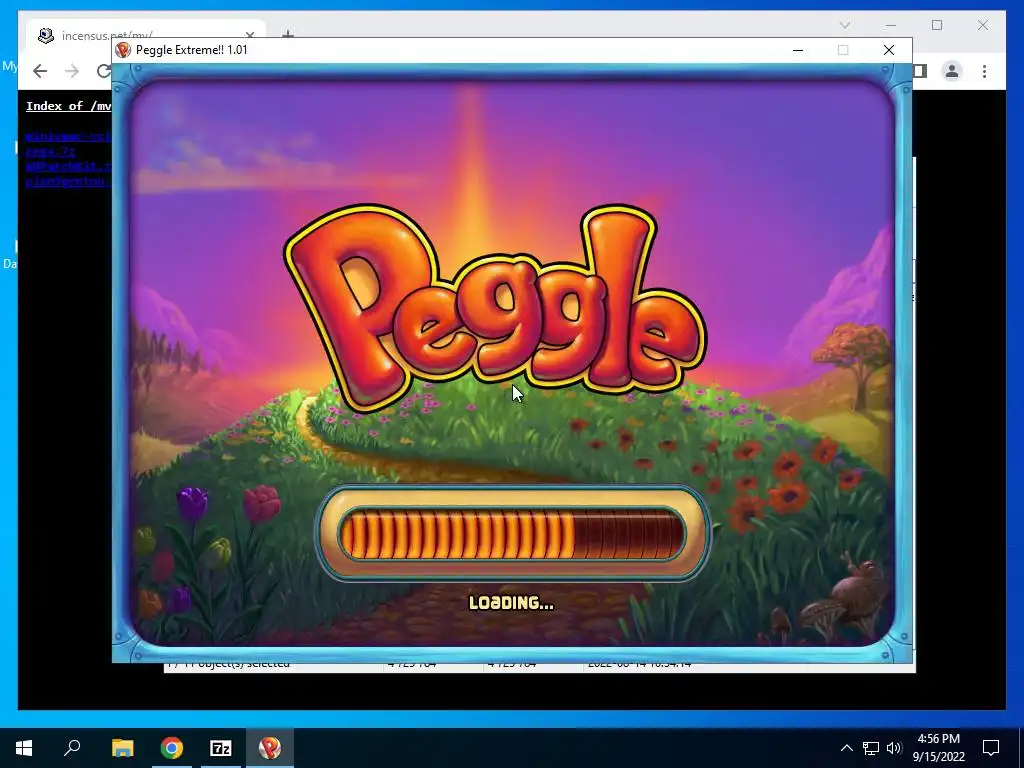Open the volume control tray icon
This screenshot has height=768, width=1024.
[x=894, y=748]
